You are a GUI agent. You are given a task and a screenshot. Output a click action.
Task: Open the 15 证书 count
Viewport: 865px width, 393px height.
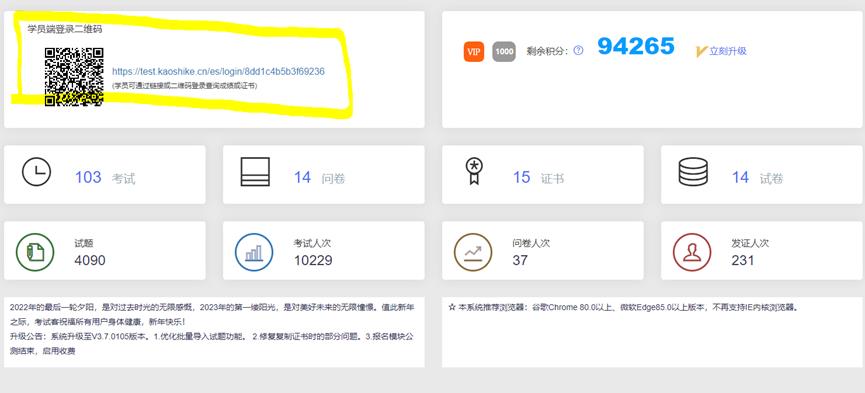point(521,177)
